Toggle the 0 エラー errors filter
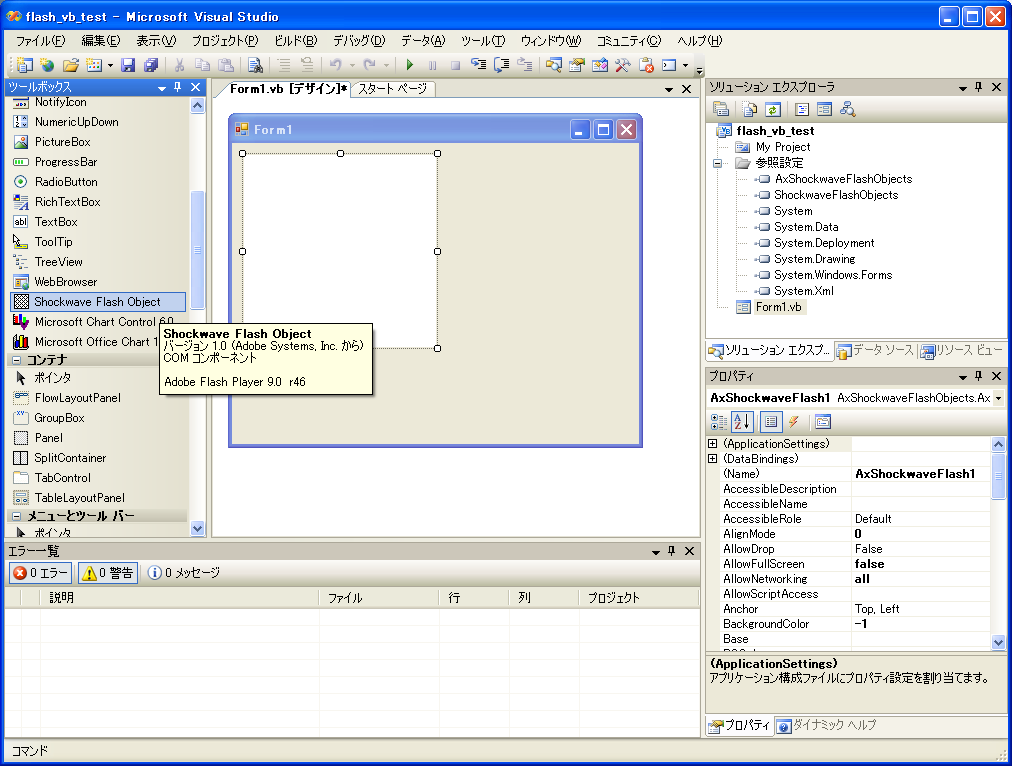 point(40,573)
